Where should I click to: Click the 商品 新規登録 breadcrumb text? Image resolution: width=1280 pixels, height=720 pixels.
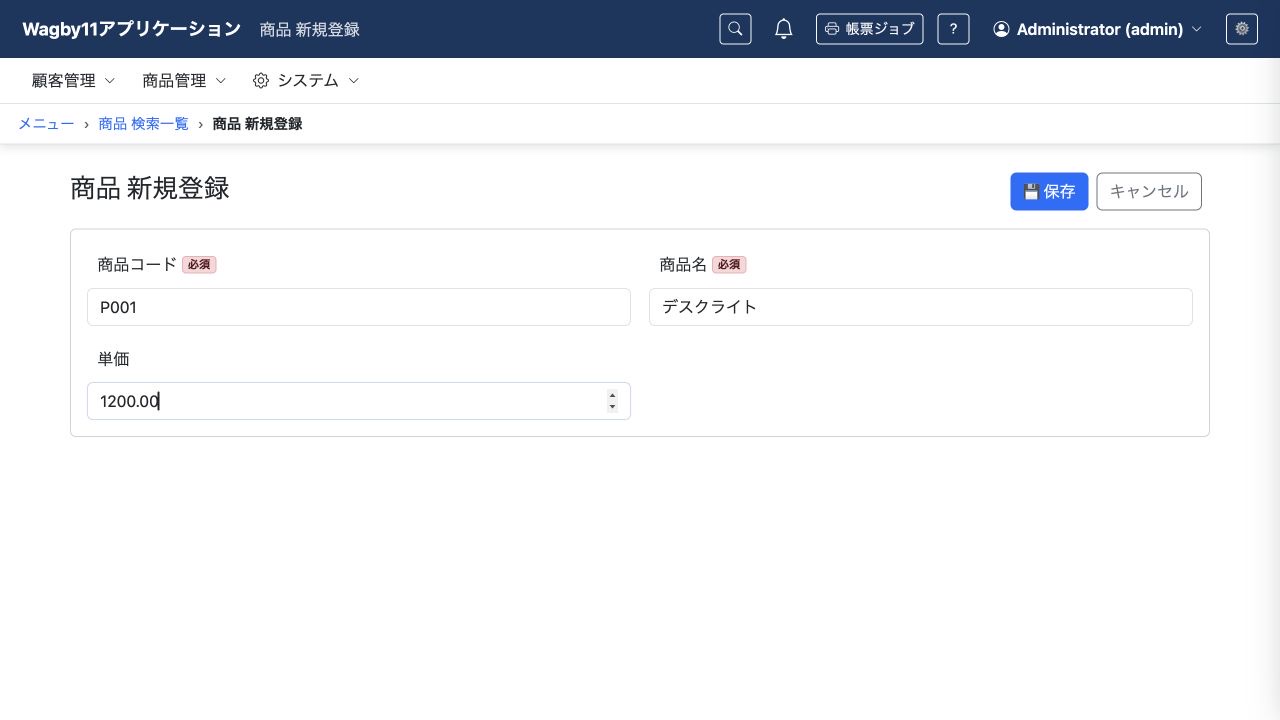tap(257, 124)
